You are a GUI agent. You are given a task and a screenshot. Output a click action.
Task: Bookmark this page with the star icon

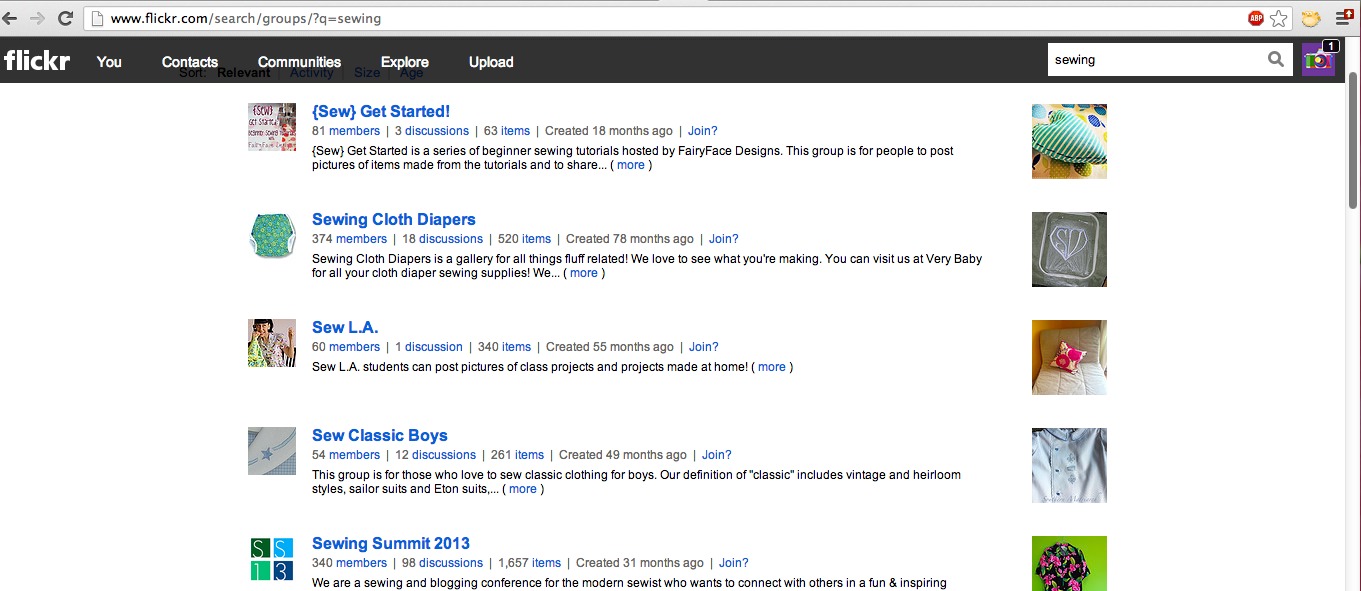coord(1279,18)
